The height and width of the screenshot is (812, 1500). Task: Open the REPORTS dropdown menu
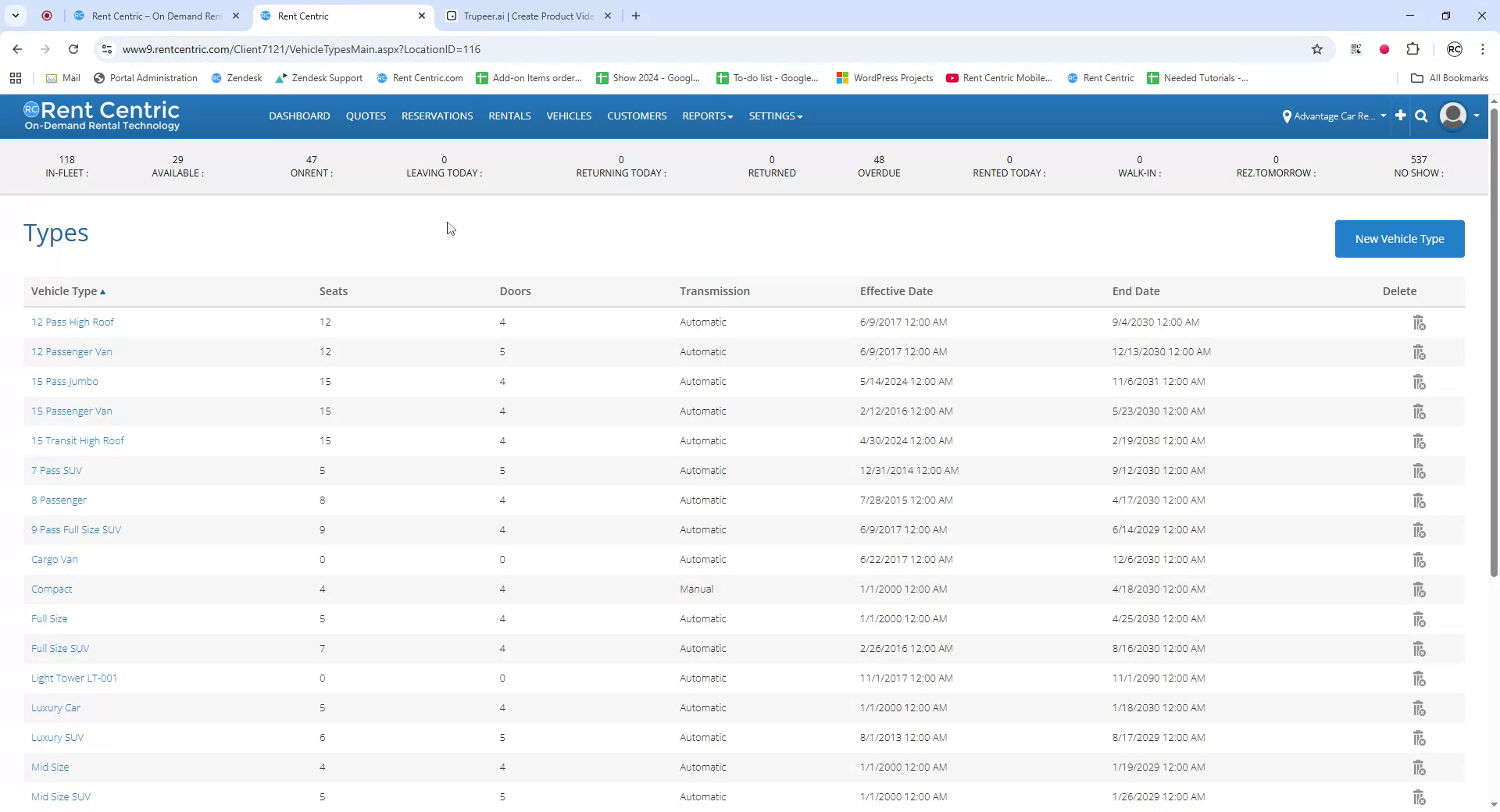[705, 116]
